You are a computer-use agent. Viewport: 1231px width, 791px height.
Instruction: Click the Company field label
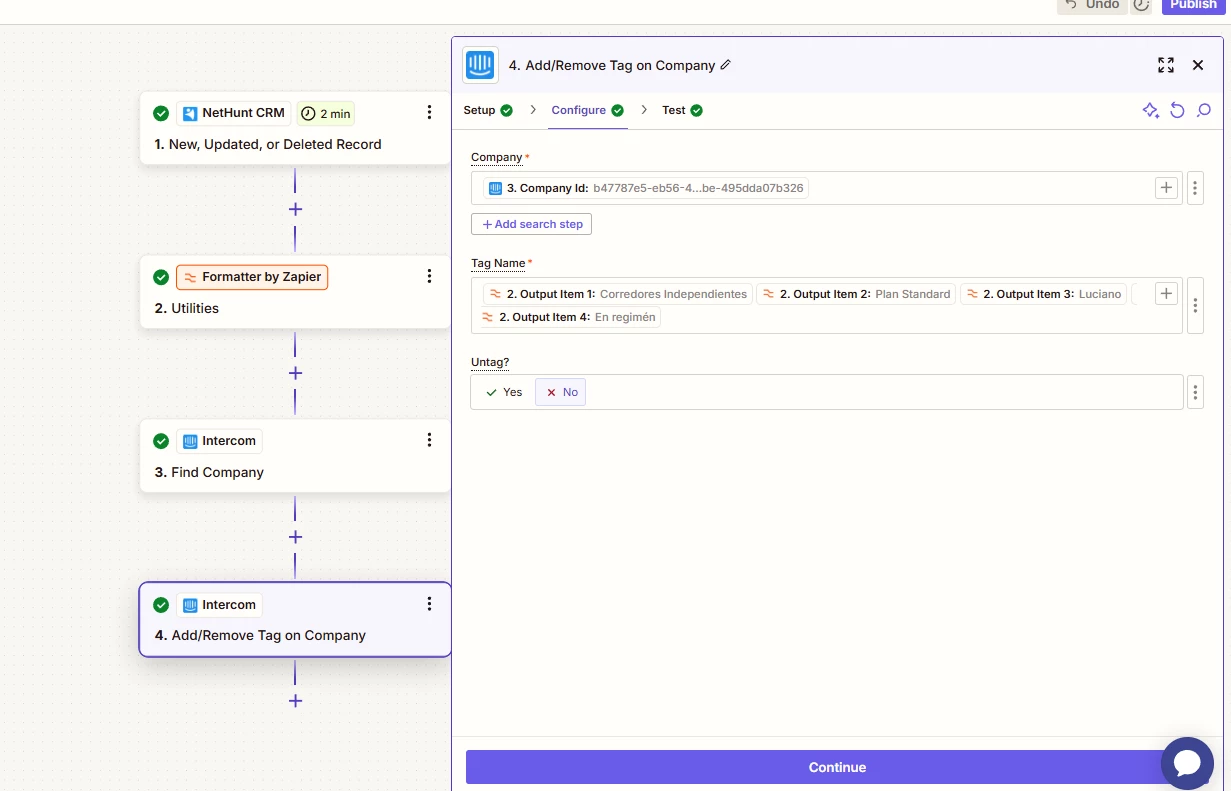497,157
